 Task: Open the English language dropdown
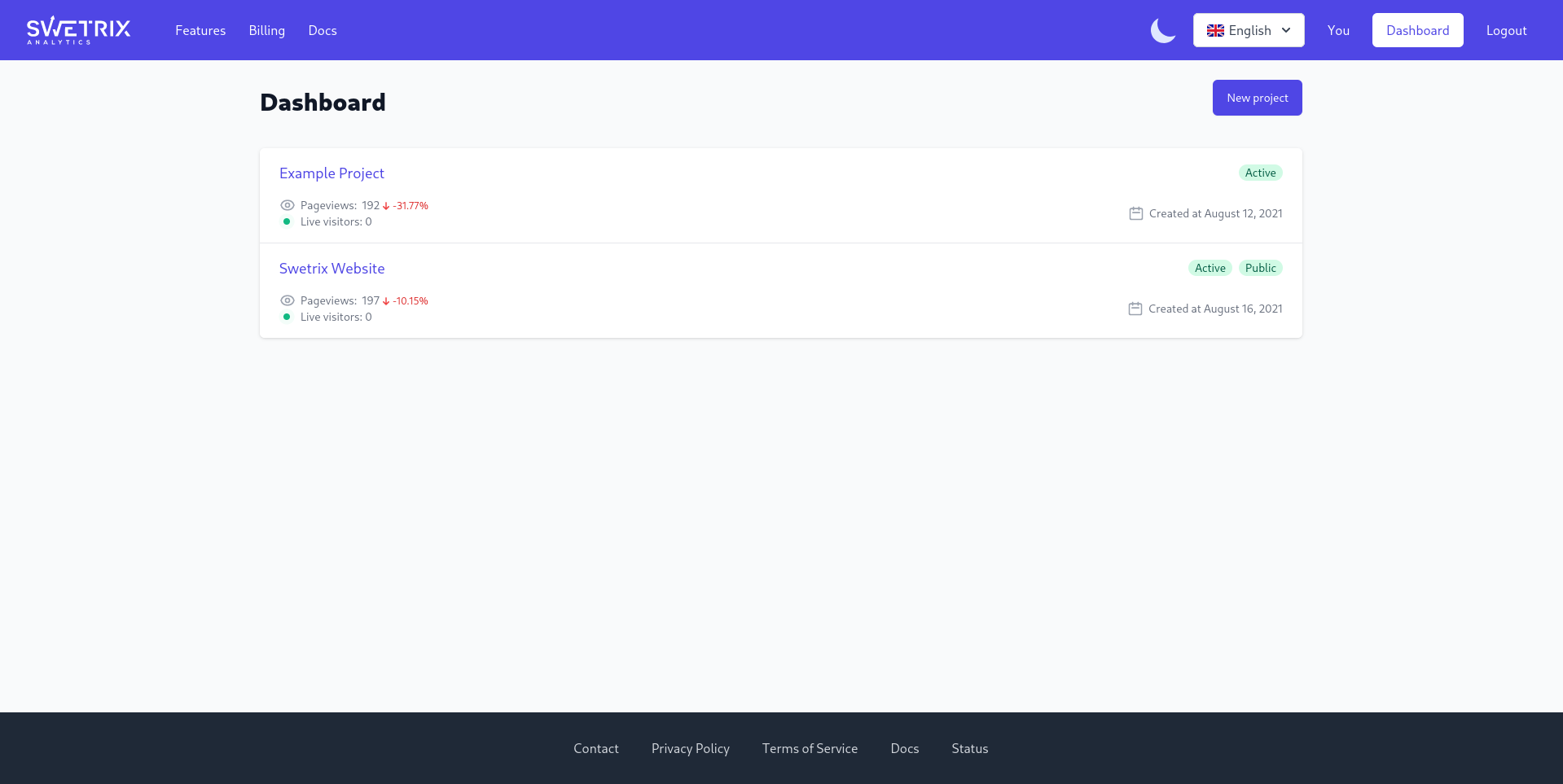(x=1248, y=30)
